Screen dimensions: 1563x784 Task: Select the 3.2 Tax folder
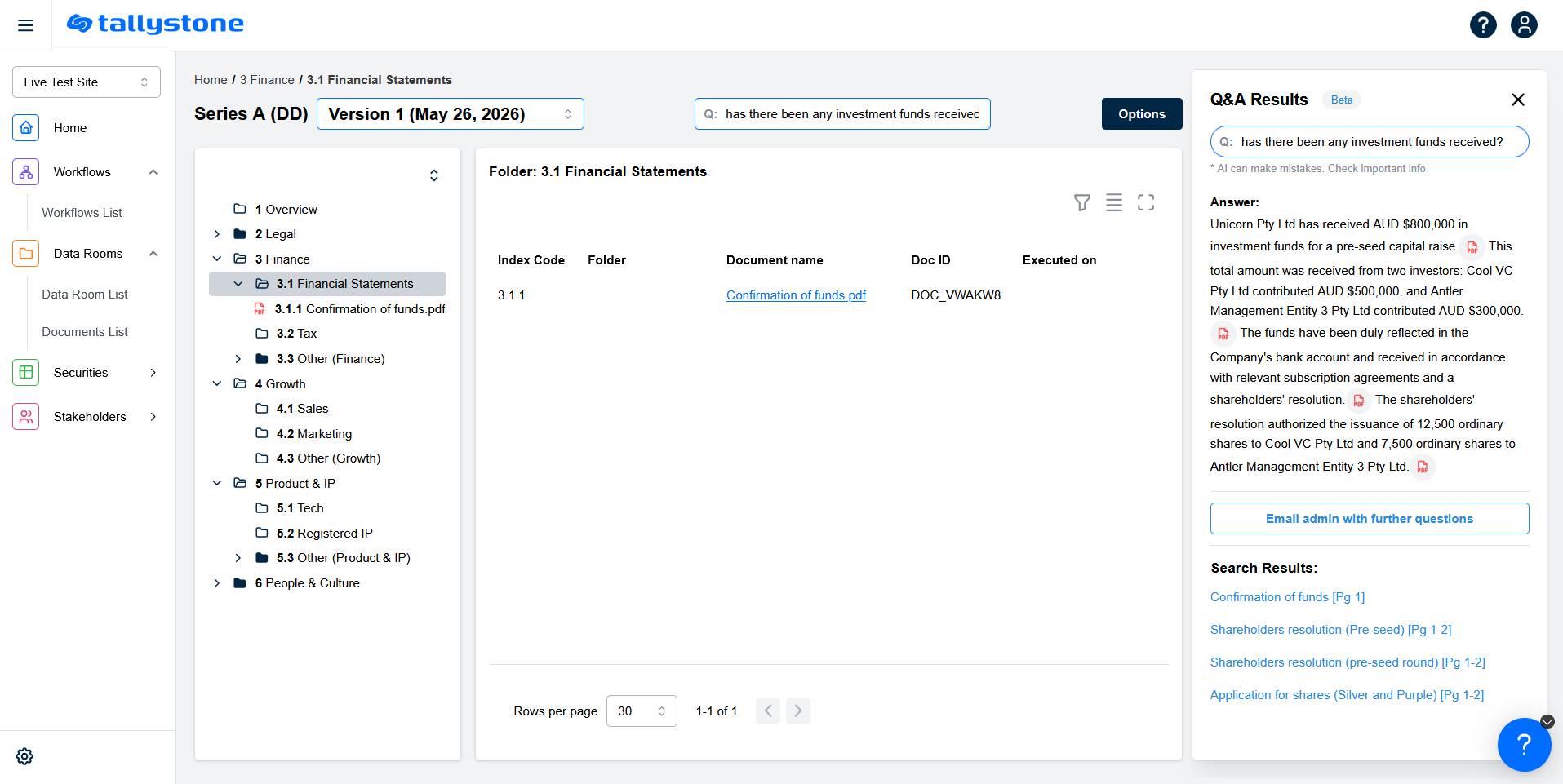[x=295, y=334]
